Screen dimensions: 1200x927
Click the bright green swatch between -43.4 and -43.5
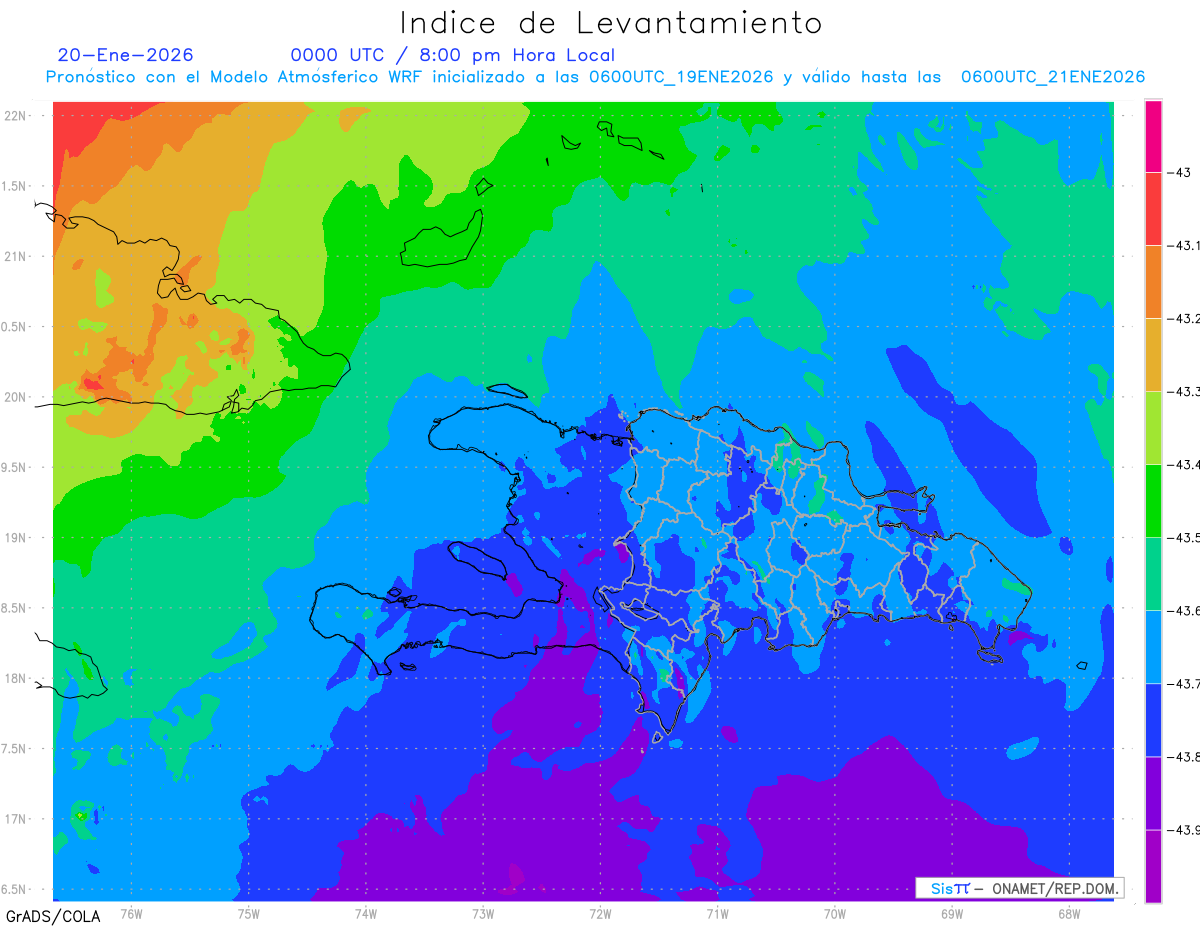[1153, 501]
